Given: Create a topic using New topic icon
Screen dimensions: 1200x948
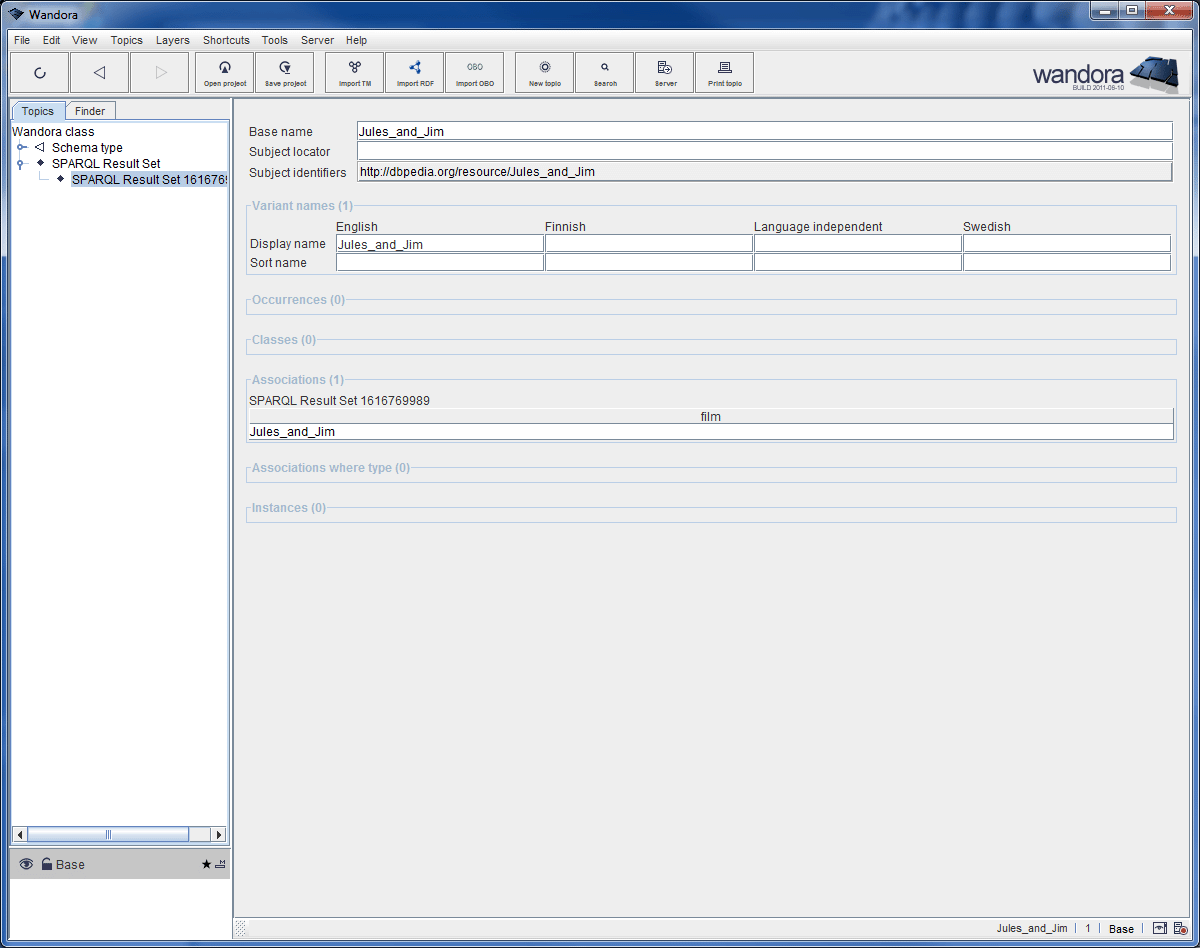Looking at the screenshot, I should pos(543,71).
